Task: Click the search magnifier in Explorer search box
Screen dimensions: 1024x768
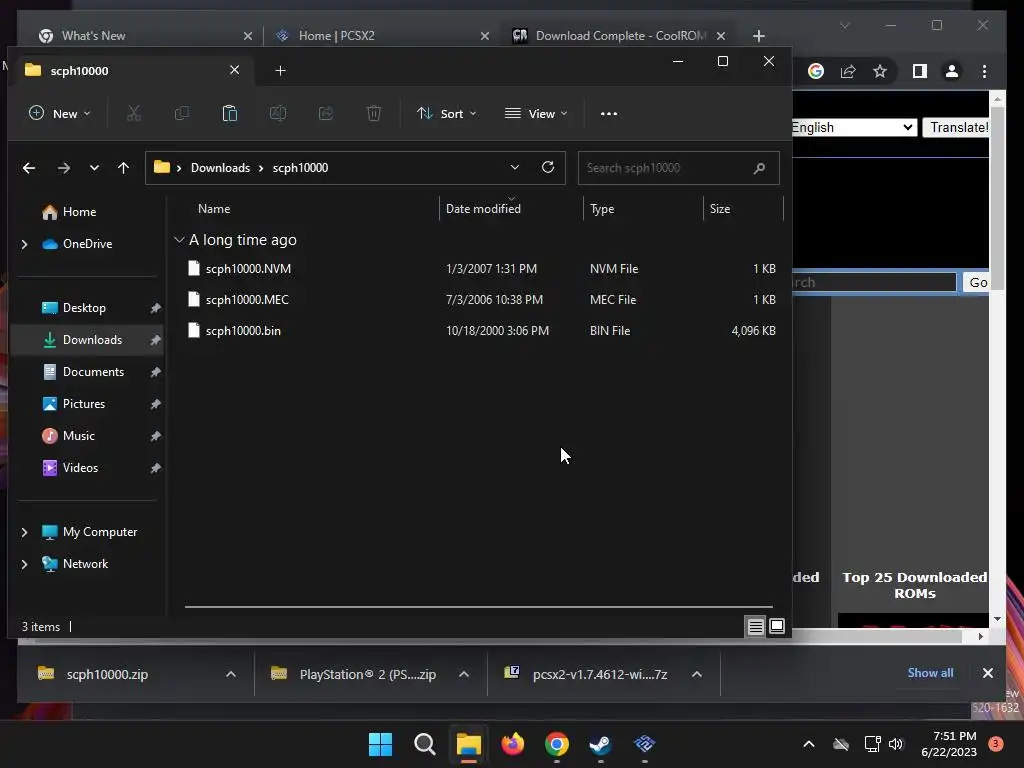Action: pyautogui.click(x=759, y=168)
